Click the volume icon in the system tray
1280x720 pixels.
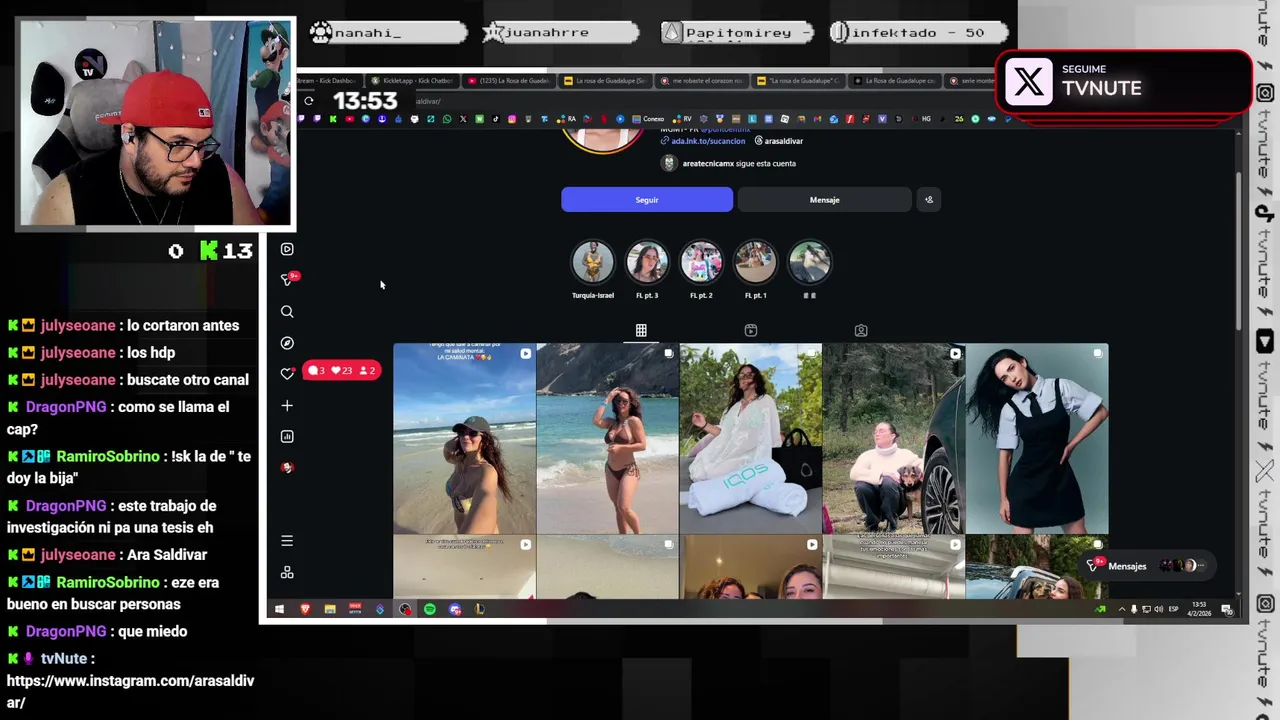pos(1158,609)
